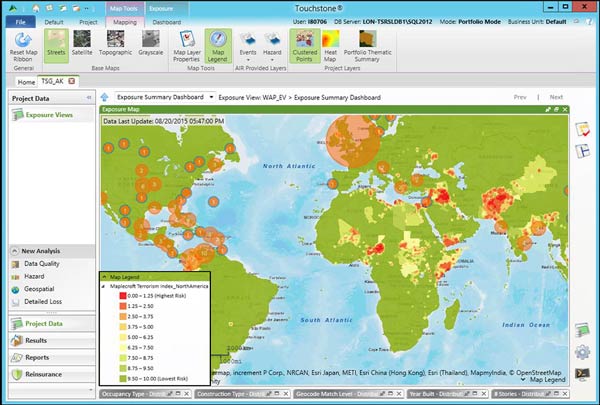Start a Geospatial analysis
This screenshot has width=600, height=405.
click(x=39, y=289)
